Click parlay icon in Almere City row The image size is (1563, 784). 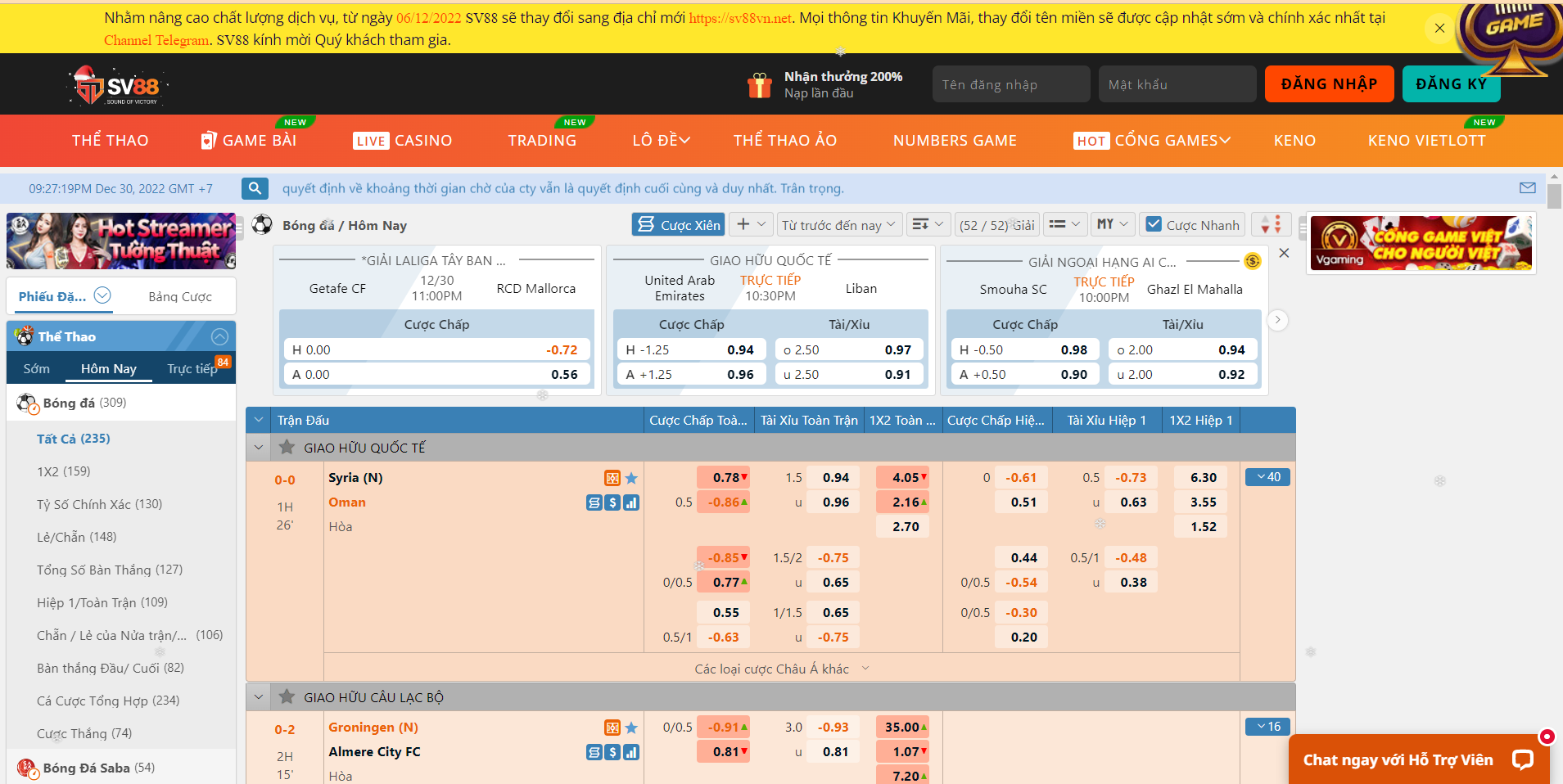tap(594, 752)
